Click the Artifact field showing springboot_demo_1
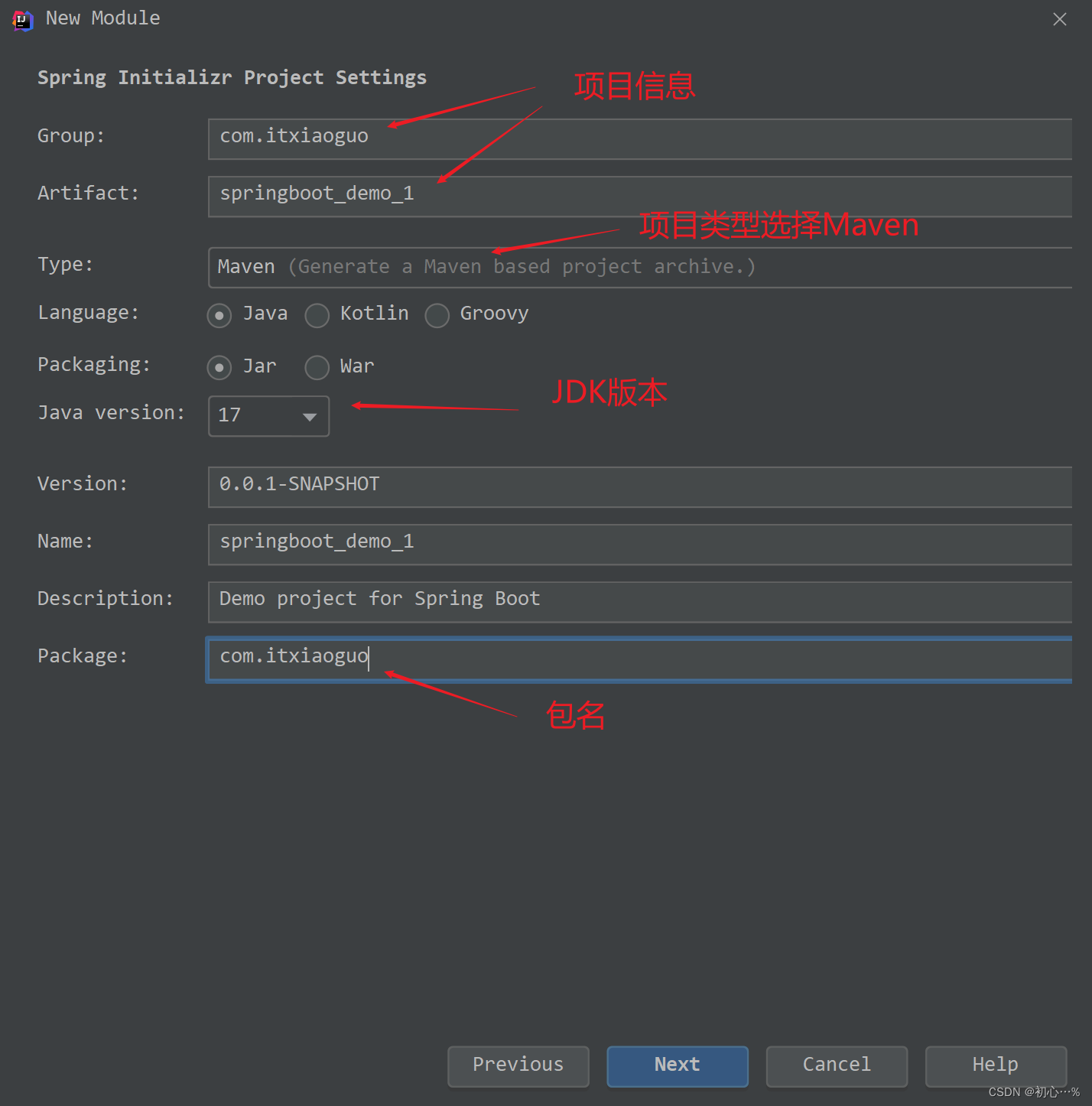This screenshot has width=1092, height=1106. (640, 197)
